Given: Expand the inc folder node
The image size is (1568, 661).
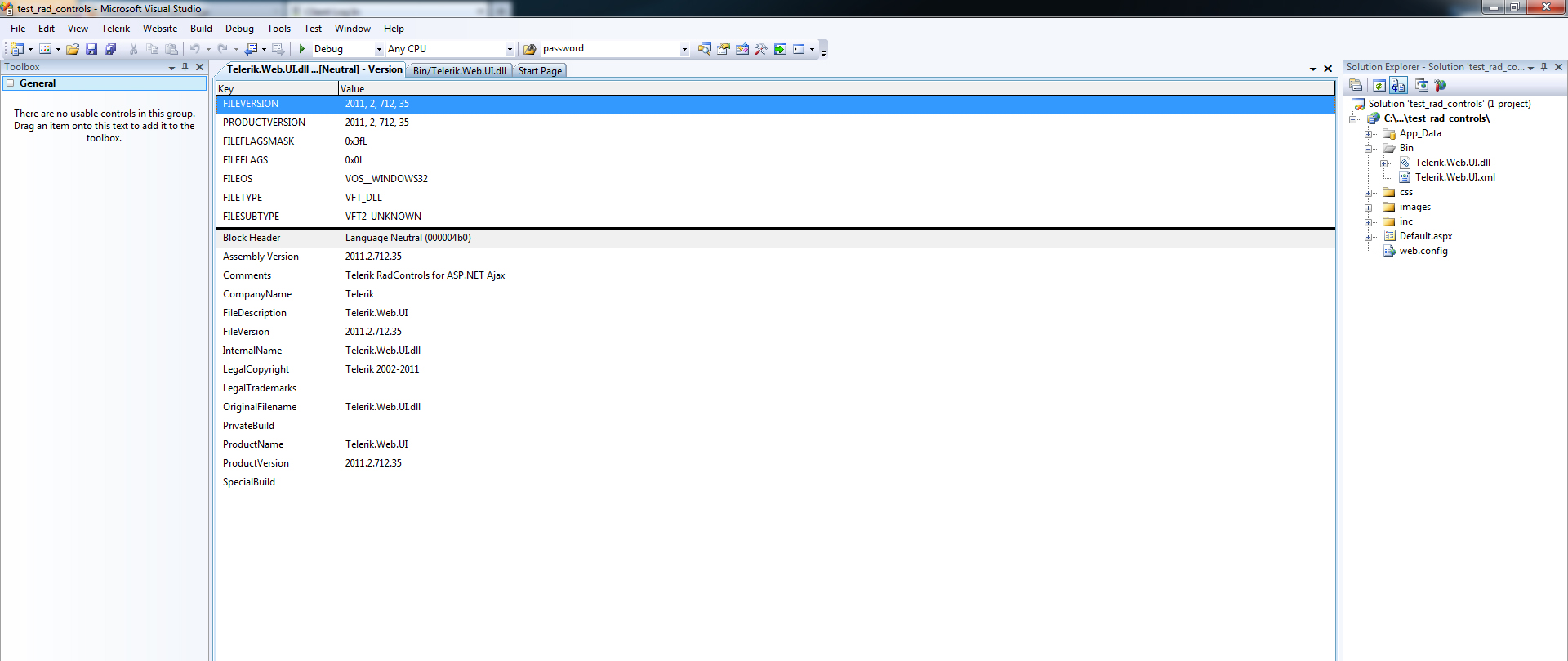Looking at the screenshot, I should (x=1369, y=222).
